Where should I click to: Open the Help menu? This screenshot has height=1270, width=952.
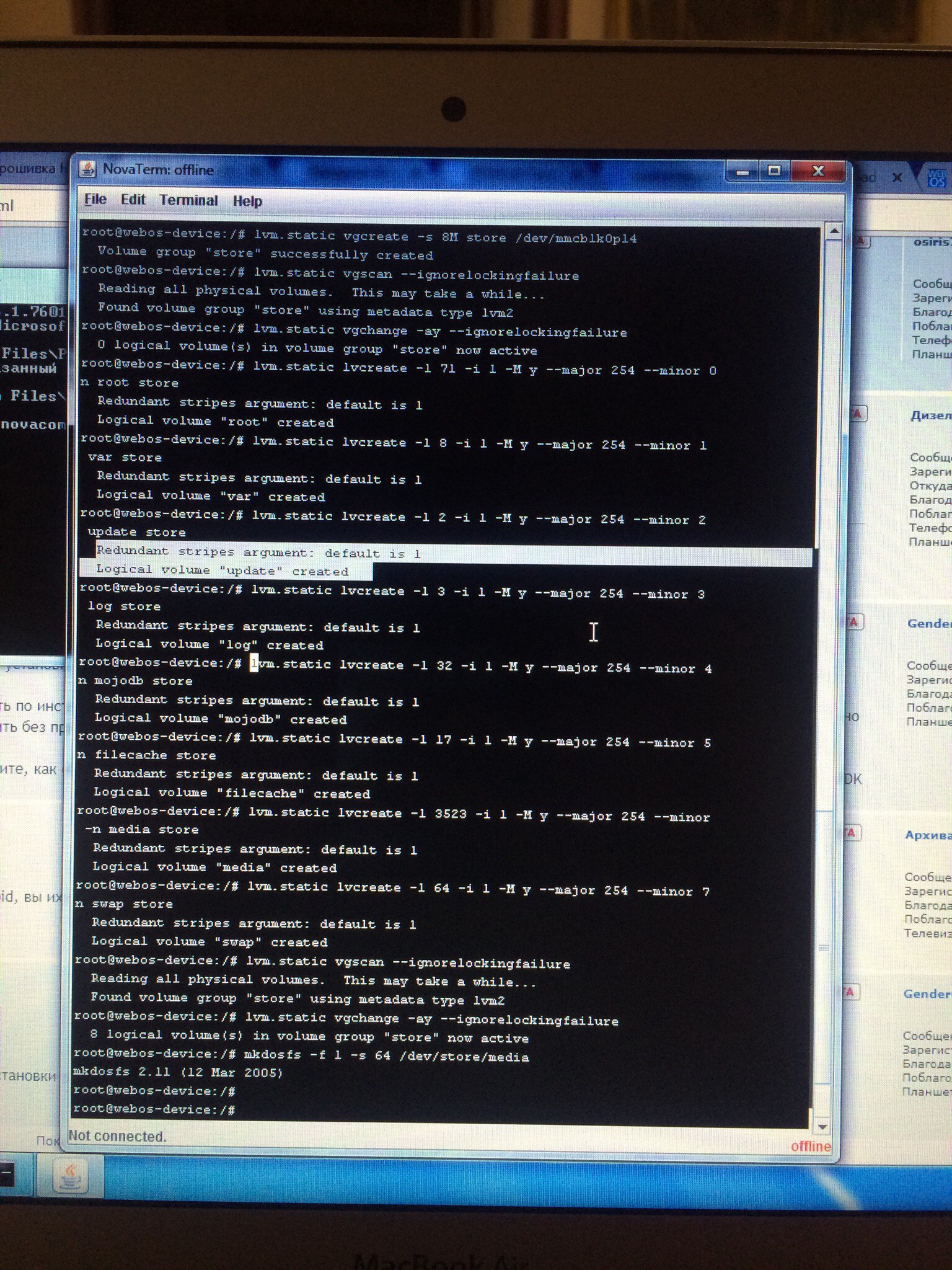(x=247, y=201)
